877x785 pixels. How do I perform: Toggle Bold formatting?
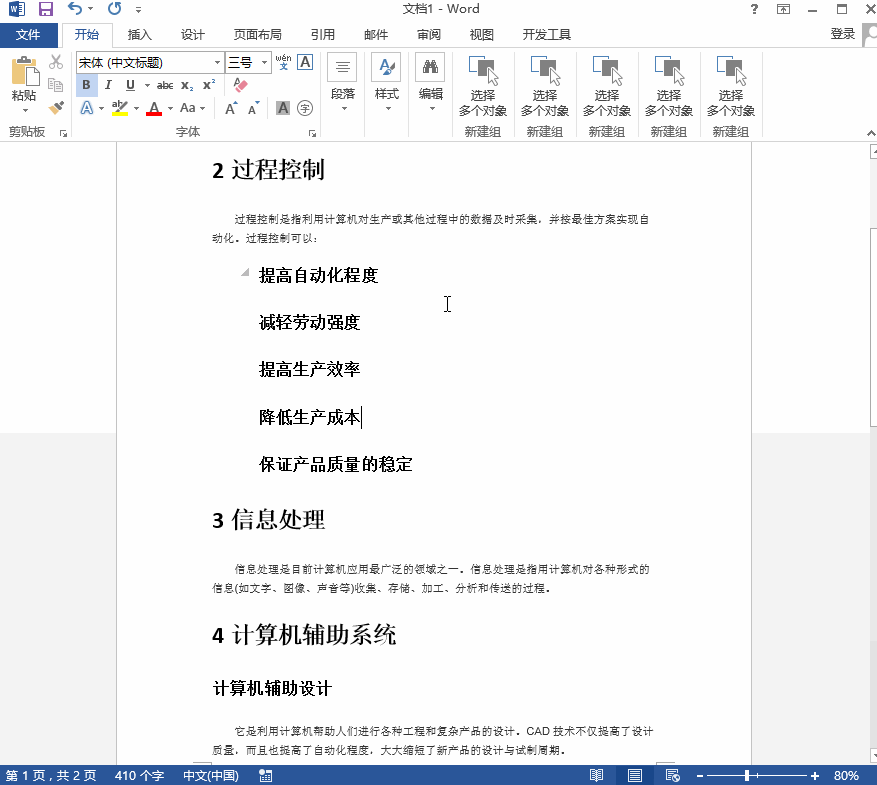[x=86, y=85]
